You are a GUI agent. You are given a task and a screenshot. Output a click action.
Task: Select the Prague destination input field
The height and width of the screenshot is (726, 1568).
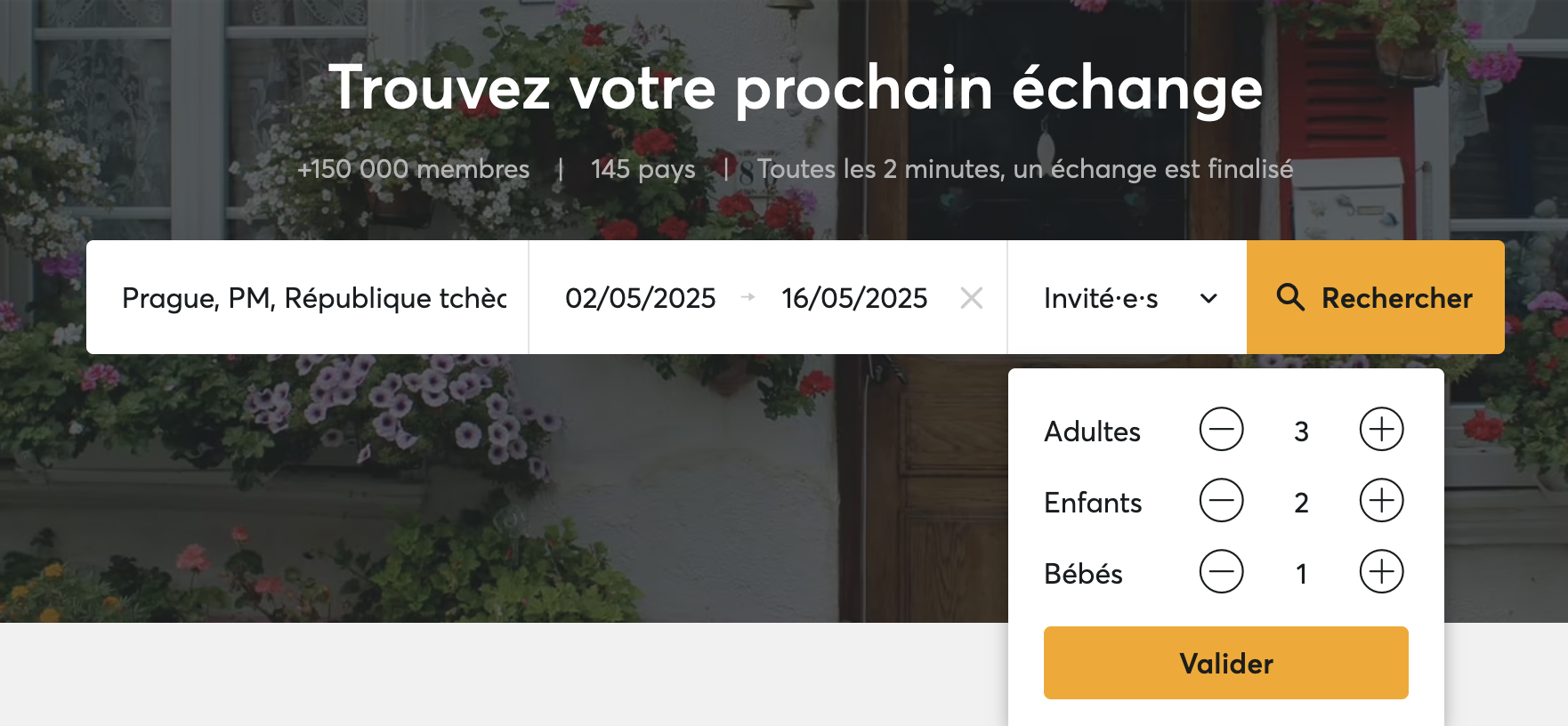pyautogui.click(x=311, y=297)
